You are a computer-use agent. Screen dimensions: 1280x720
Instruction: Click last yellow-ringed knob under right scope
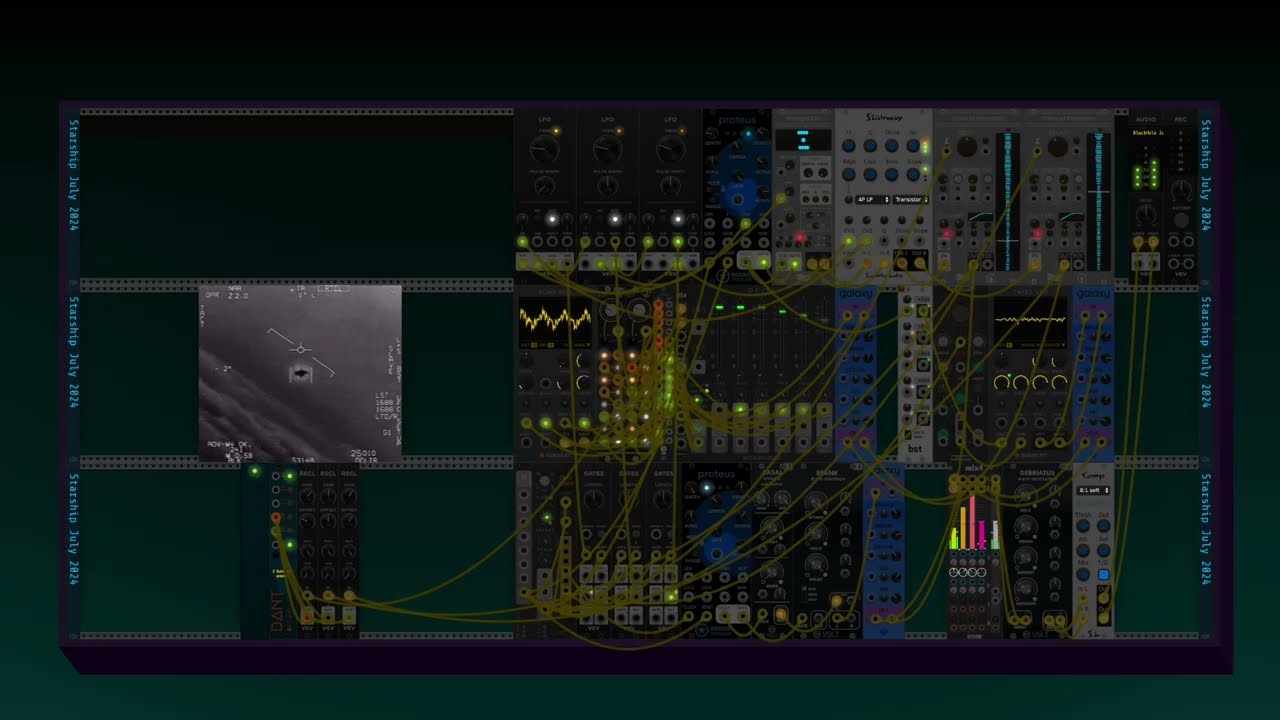point(1058,383)
